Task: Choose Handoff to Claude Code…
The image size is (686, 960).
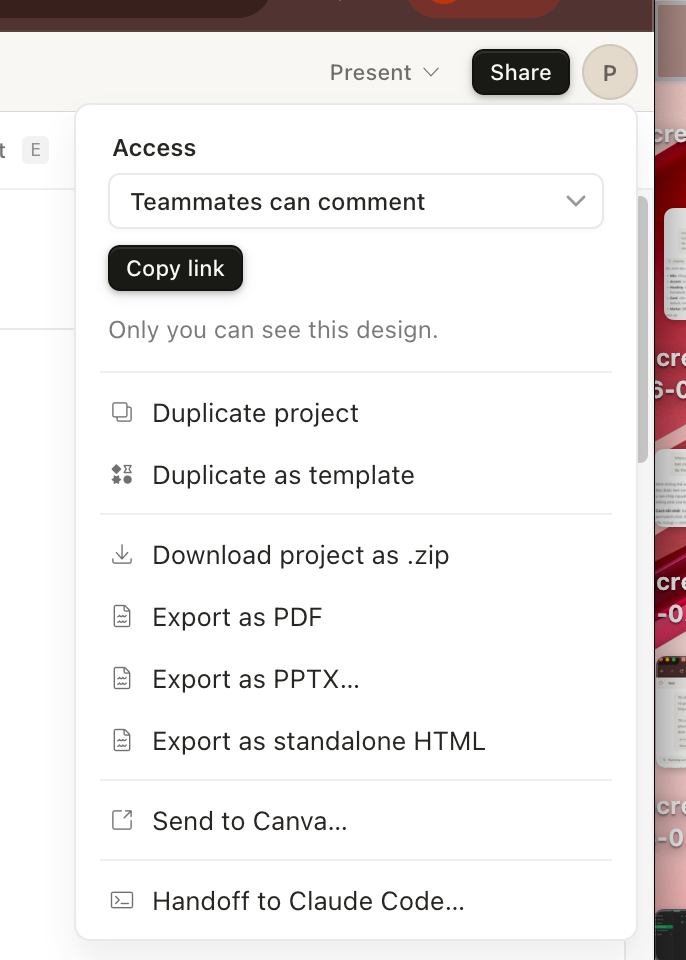Action: (356, 901)
